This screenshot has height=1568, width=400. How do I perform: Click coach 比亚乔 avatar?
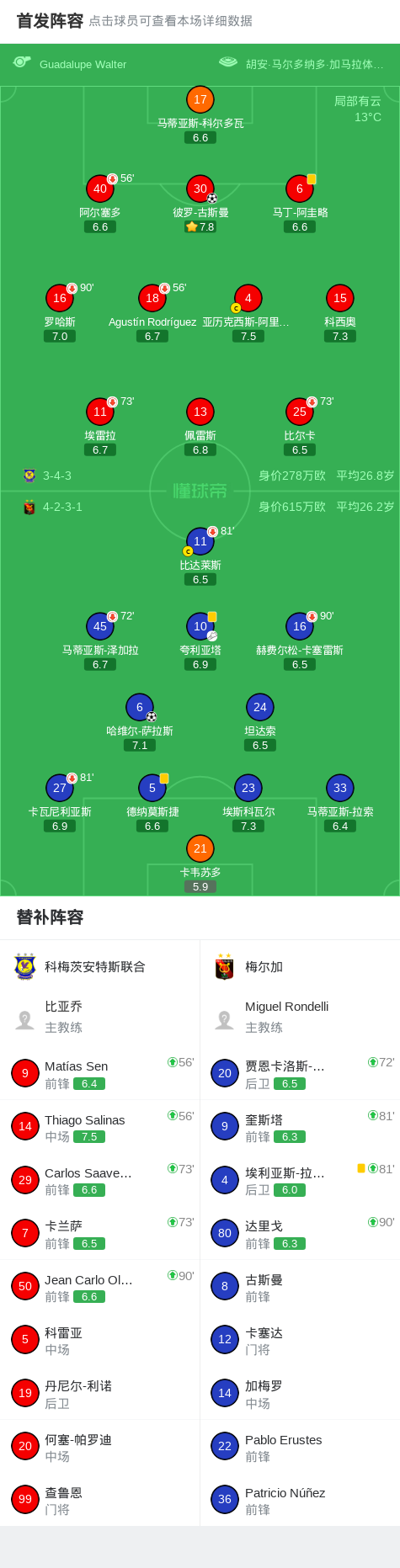click(25, 1019)
